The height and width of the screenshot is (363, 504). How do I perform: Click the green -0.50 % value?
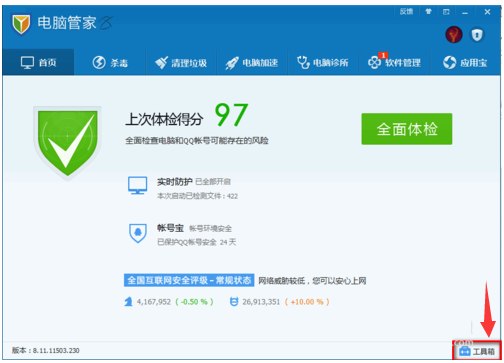tap(194, 302)
